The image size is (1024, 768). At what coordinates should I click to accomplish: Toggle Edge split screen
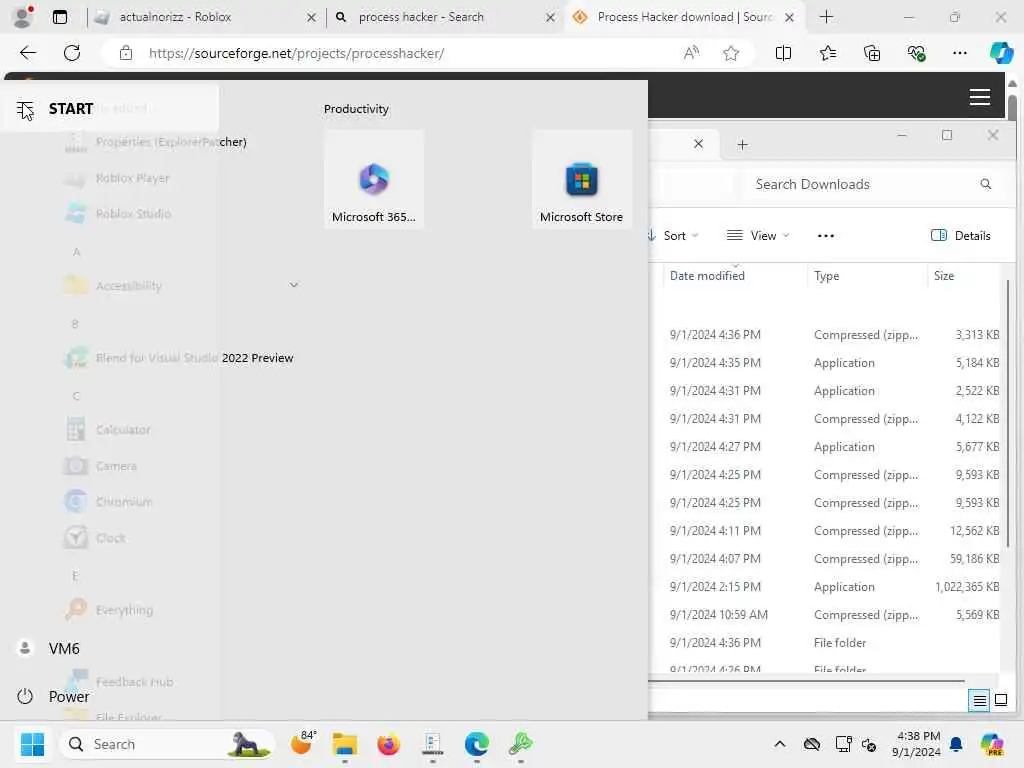pos(783,53)
